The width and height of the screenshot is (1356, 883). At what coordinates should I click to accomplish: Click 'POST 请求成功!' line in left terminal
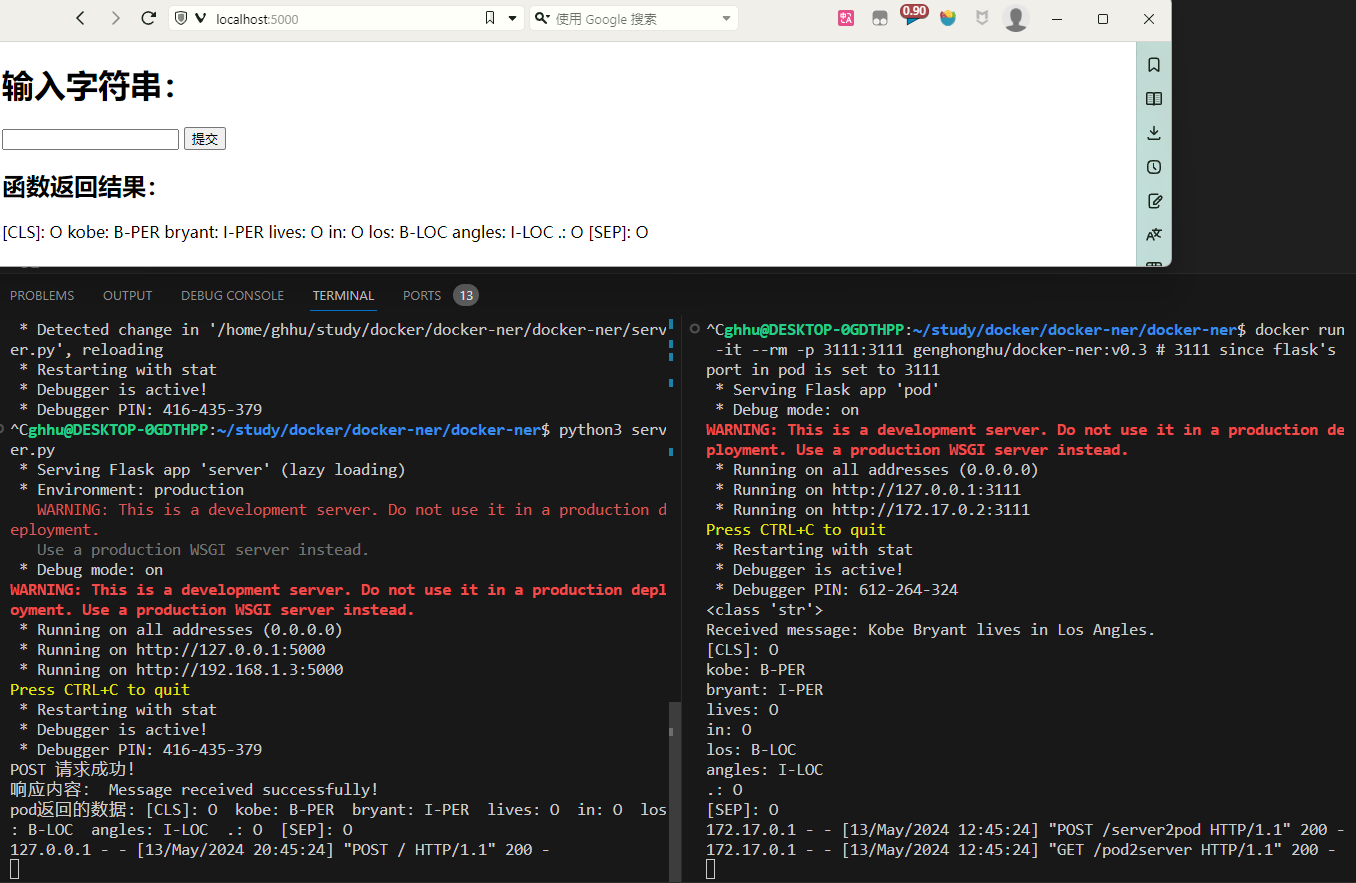coord(72,769)
